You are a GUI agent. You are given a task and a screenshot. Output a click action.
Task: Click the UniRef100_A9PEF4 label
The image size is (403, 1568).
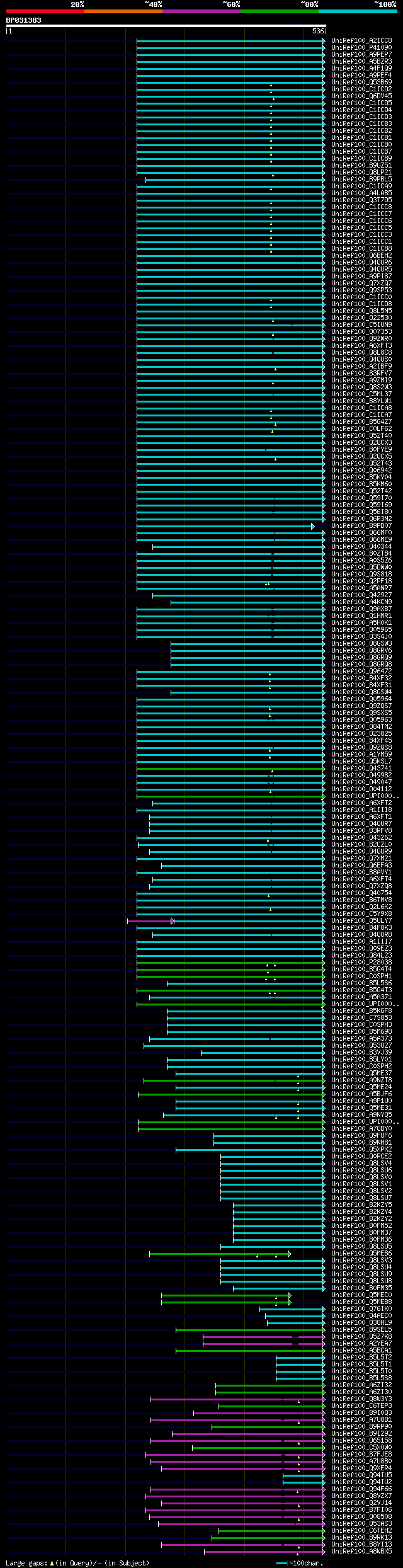(x=361, y=75)
